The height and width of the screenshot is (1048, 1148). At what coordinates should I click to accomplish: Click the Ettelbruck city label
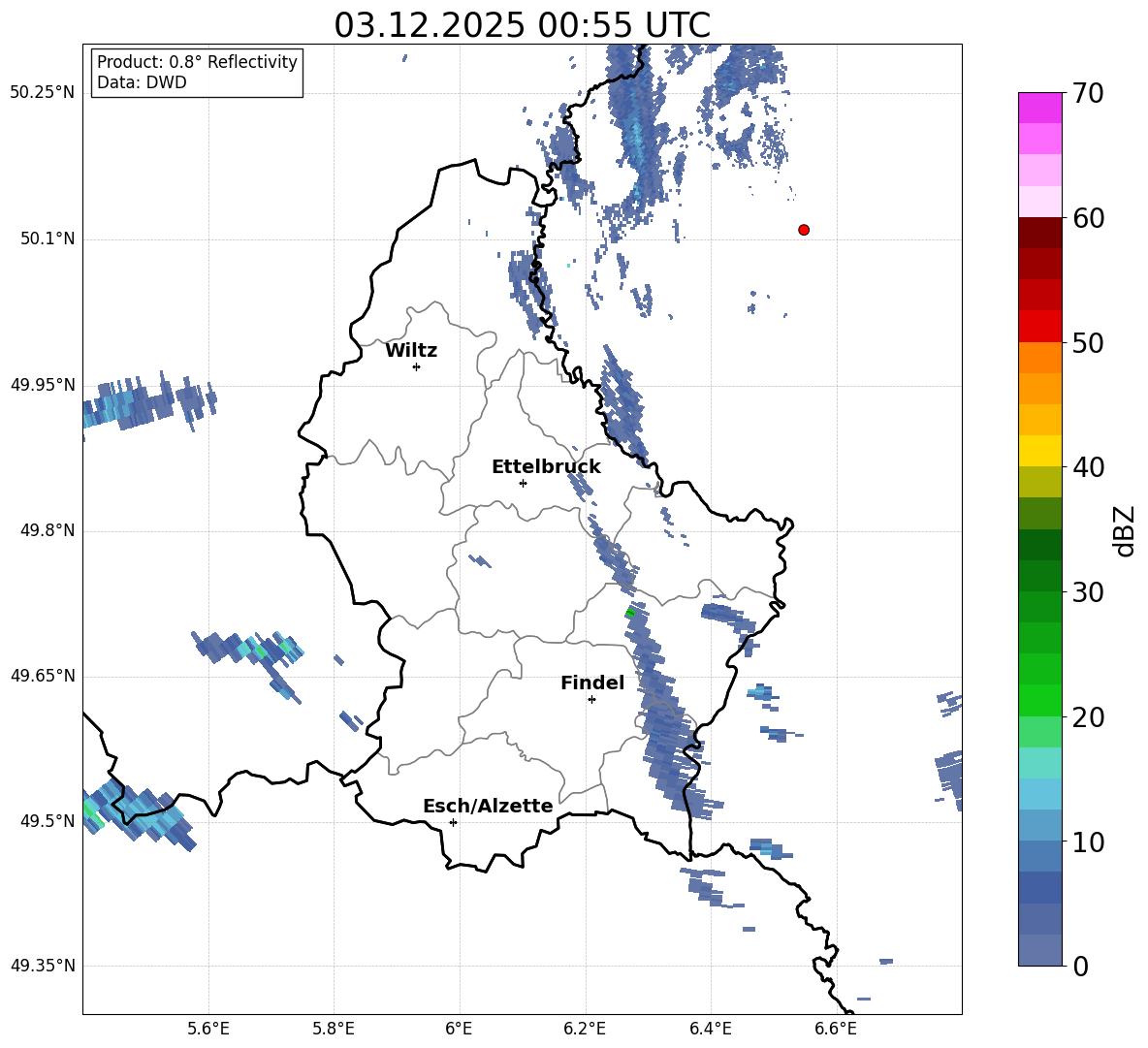(546, 467)
